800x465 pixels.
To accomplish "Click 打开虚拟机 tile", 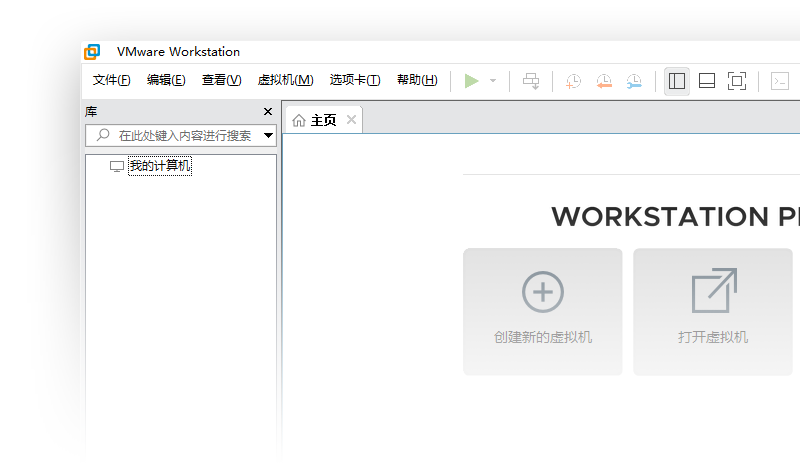I will click(x=713, y=312).
